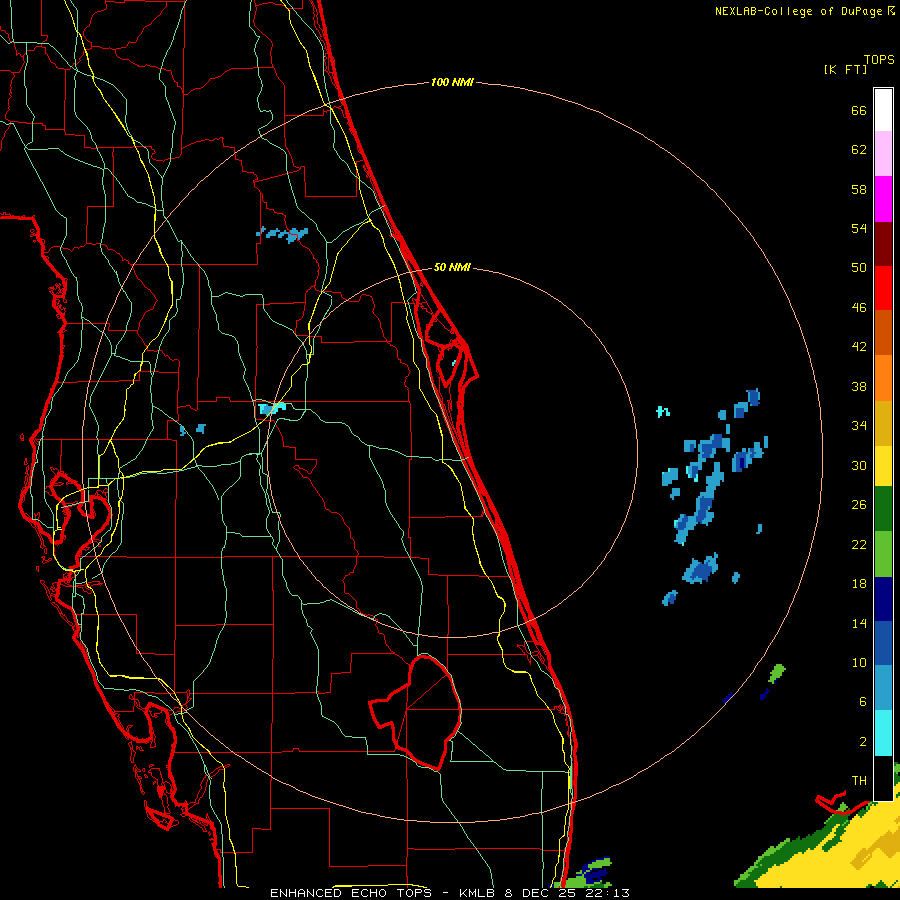The width and height of the screenshot is (900, 900).
Task: Pick the dark orange legend swatch
Action: [883, 332]
